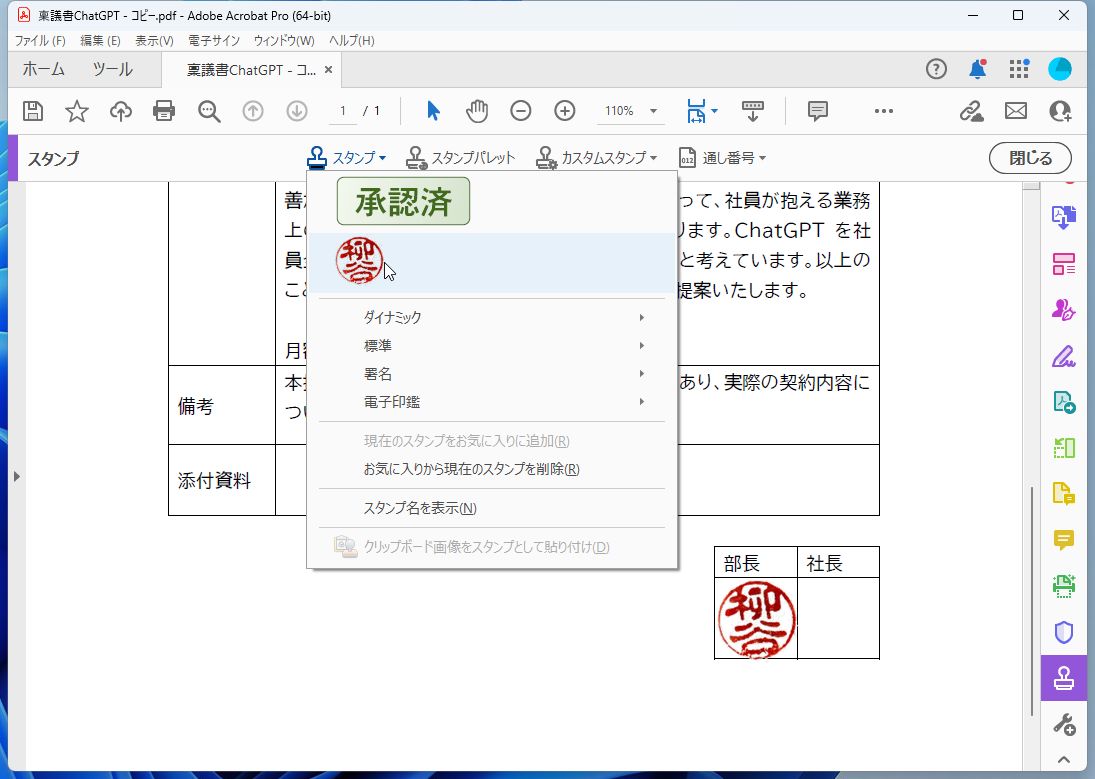Image resolution: width=1095 pixels, height=779 pixels.
Task: Select the green 承認済 approval stamp
Action: pos(403,201)
